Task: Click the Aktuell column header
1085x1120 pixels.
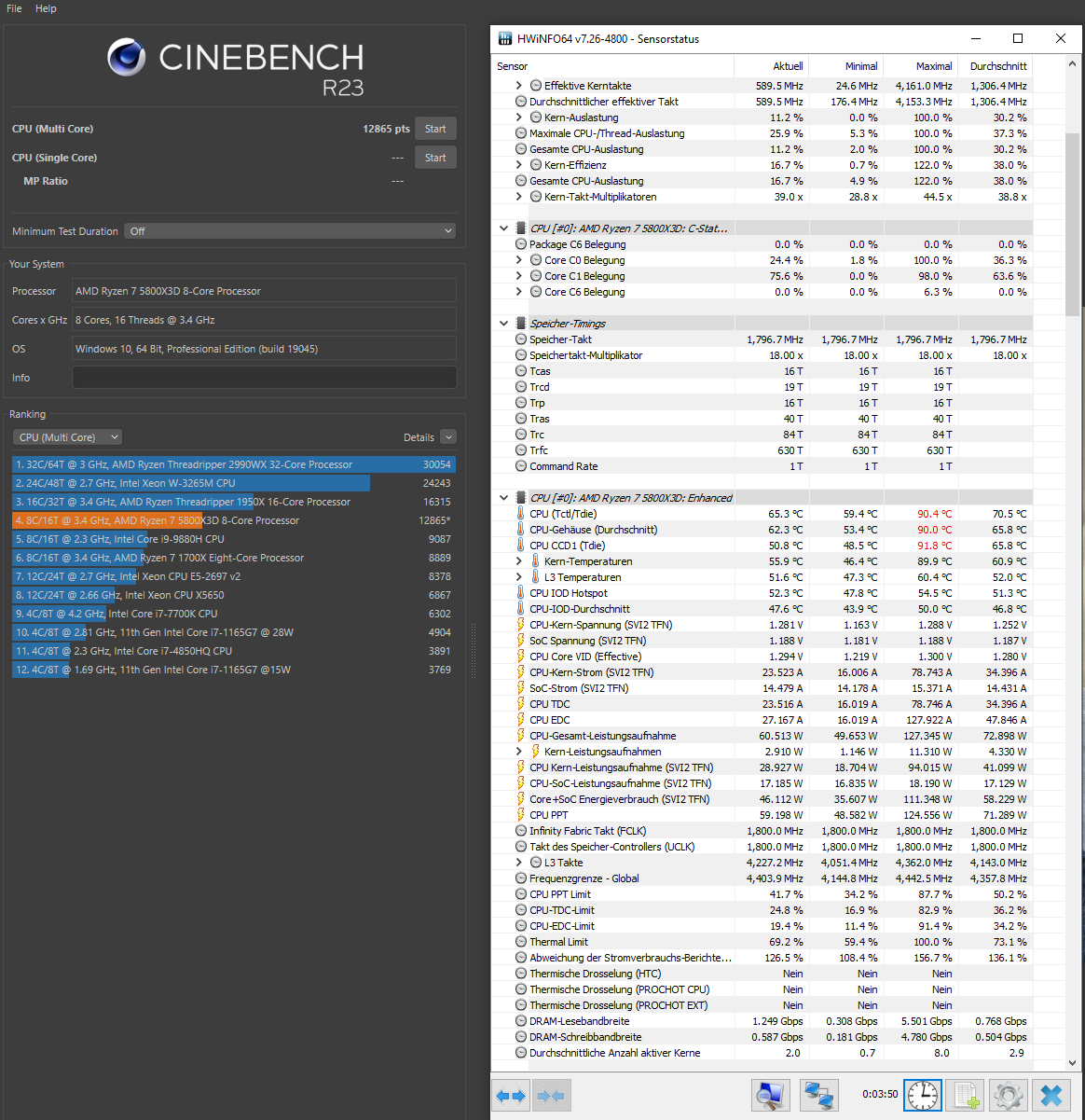Action: pos(771,66)
